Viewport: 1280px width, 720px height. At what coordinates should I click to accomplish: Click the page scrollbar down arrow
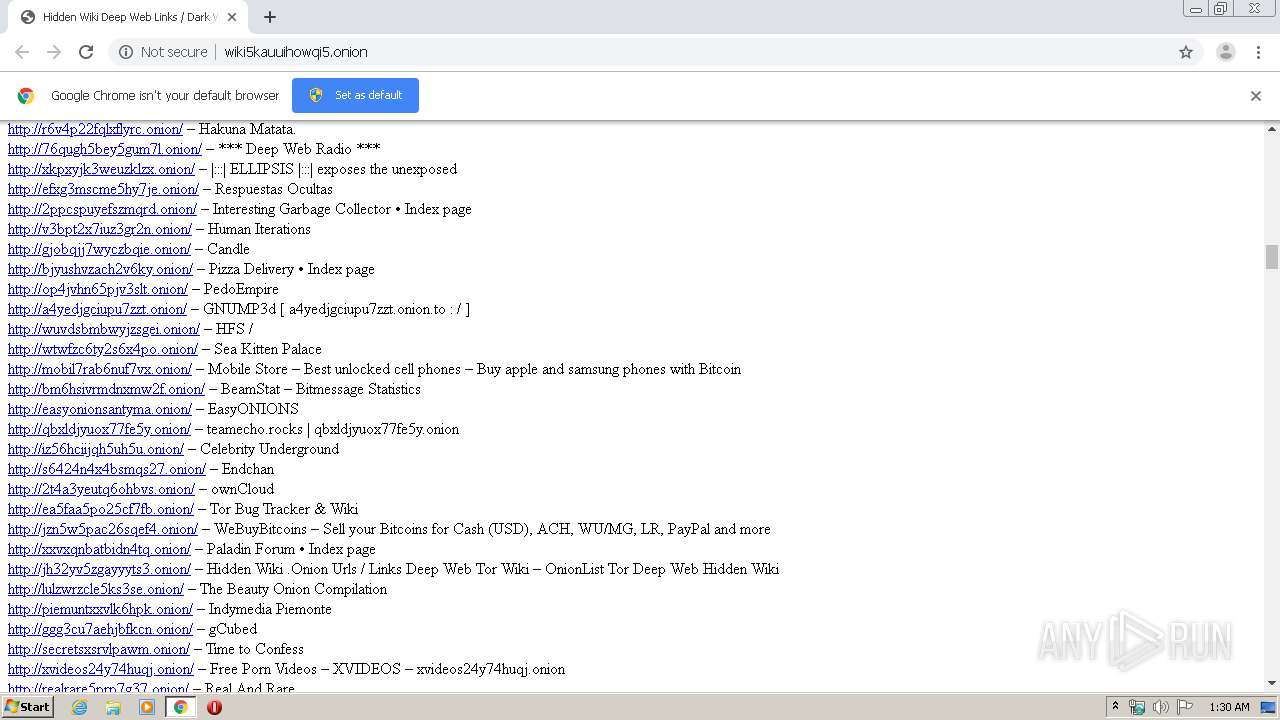coord(1272,684)
